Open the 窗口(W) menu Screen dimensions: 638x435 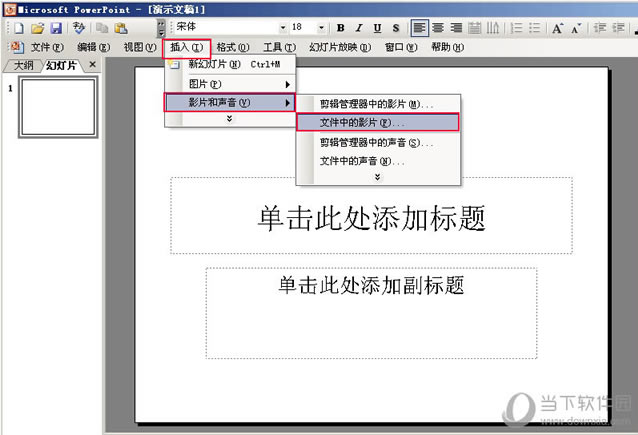point(401,47)
